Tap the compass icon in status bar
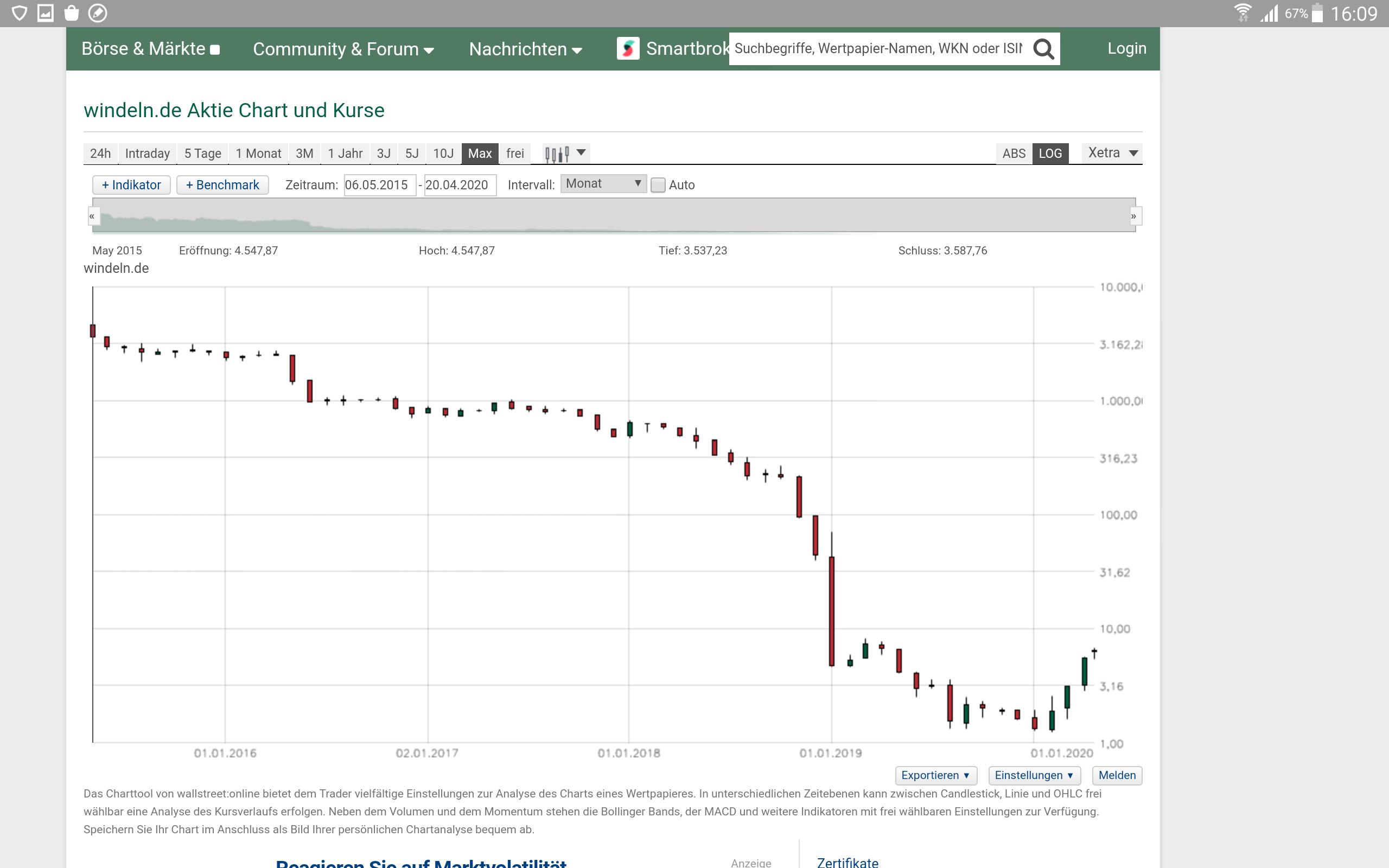The image size is (1389, 868). [x=98, y=12]
